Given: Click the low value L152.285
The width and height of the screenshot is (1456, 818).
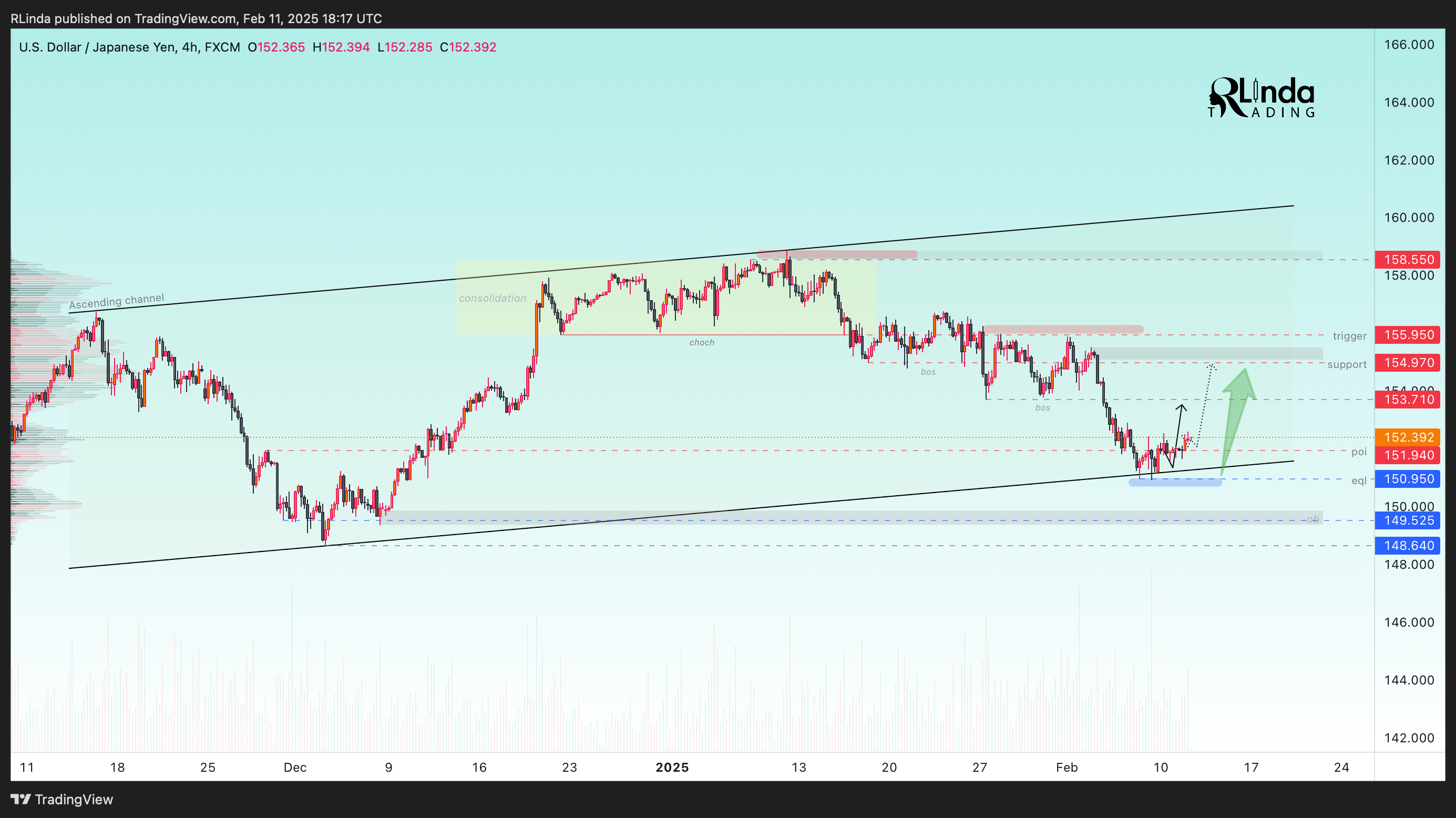Looking at the screenshot, I should (x=405, y=47).
